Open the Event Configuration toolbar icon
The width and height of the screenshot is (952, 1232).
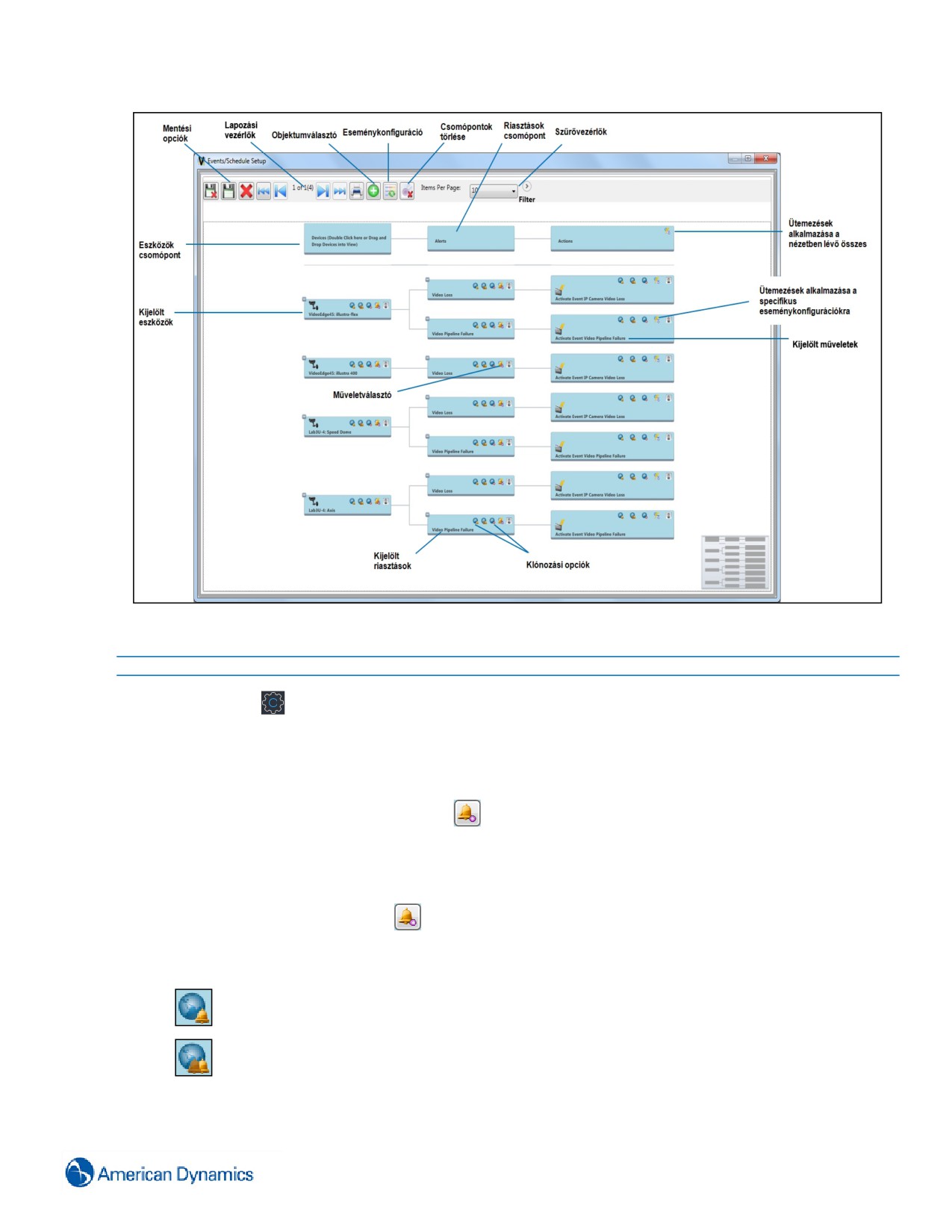coord(390,192)
